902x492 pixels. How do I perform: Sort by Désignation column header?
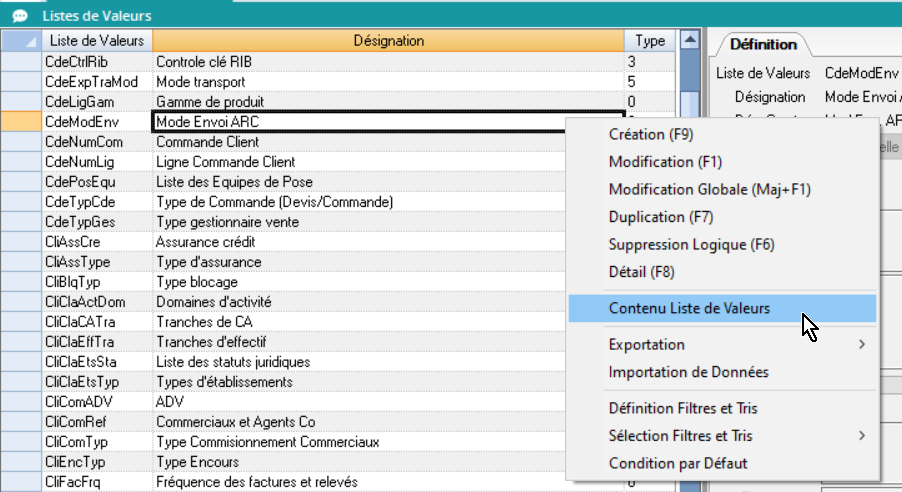(x=388, y=41)
